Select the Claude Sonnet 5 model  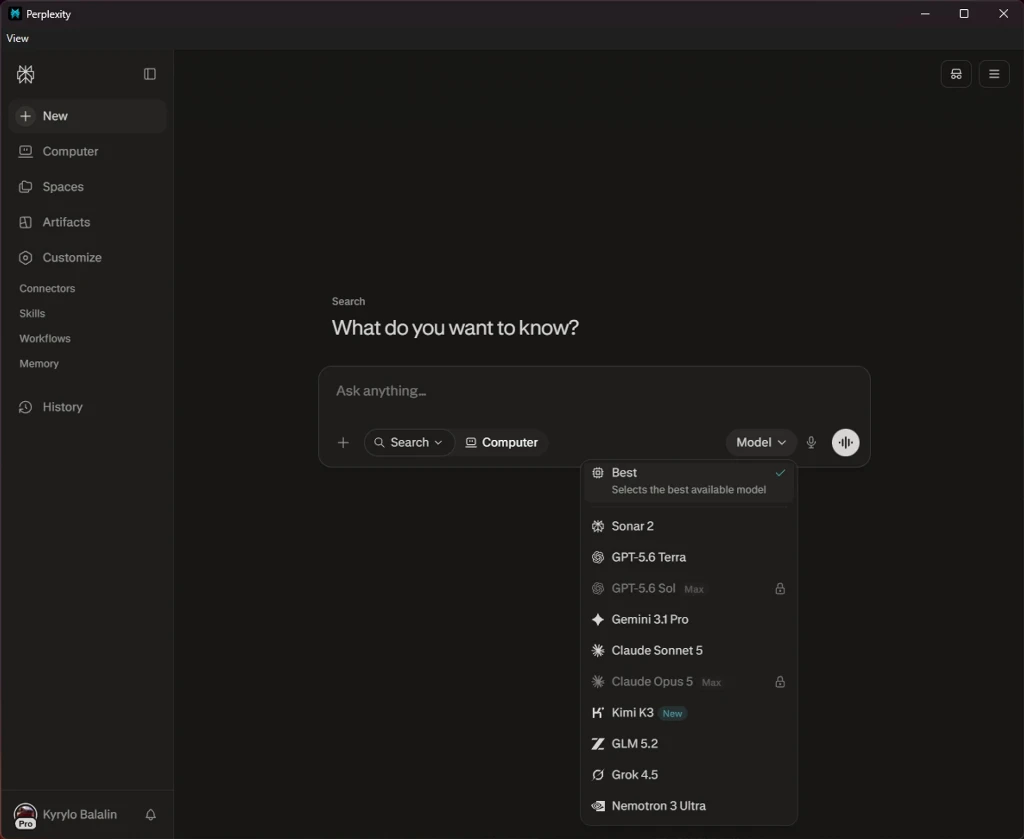[689, 650]
